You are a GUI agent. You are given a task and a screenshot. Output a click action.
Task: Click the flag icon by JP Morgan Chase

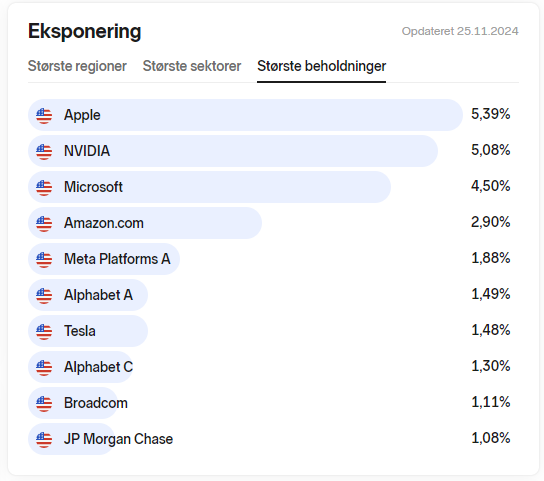coord(44,439)
